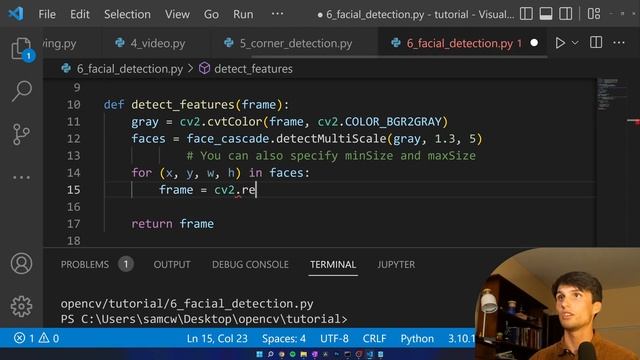This screenshot has height=360, width=640.
Task: Click the VS Code logo icon
Action: (x=16, y=14)
